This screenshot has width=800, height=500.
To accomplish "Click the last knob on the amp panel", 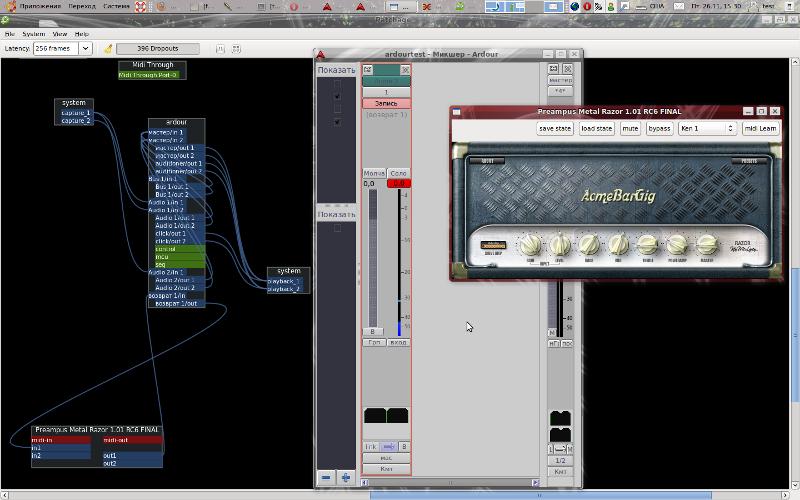I will point(707,245).
